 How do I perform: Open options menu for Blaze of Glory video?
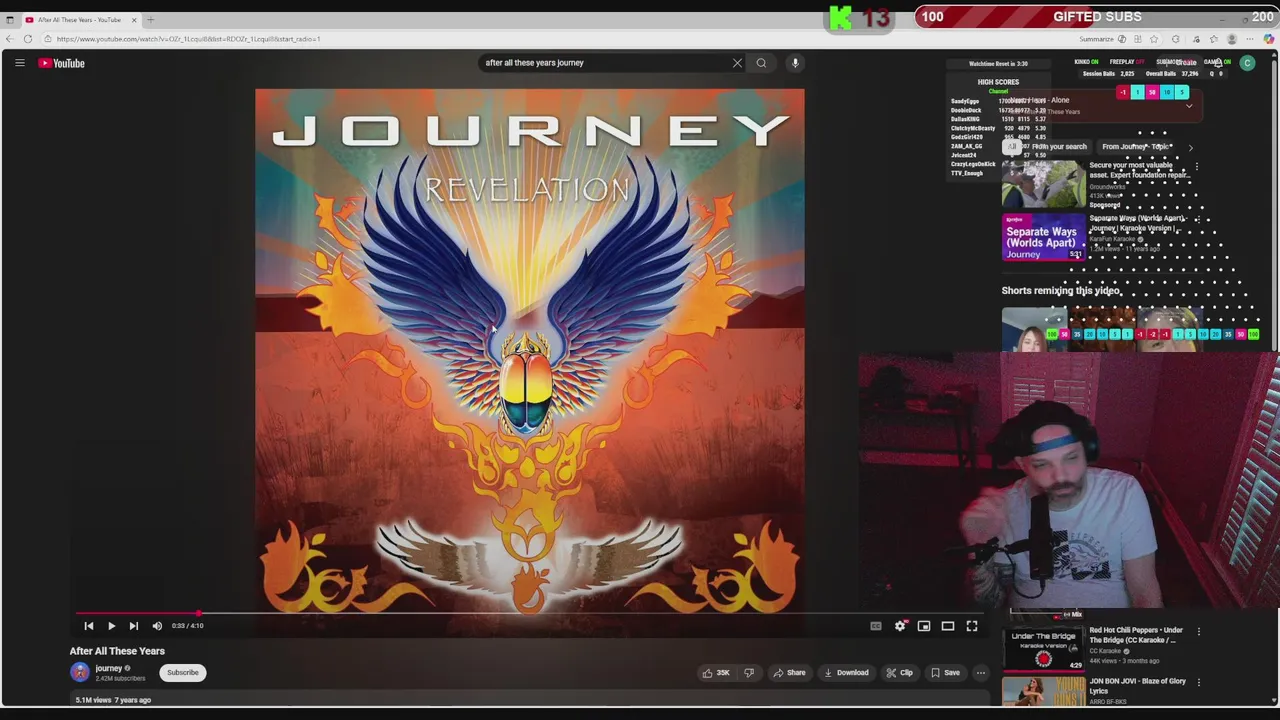click(1198, 683)
